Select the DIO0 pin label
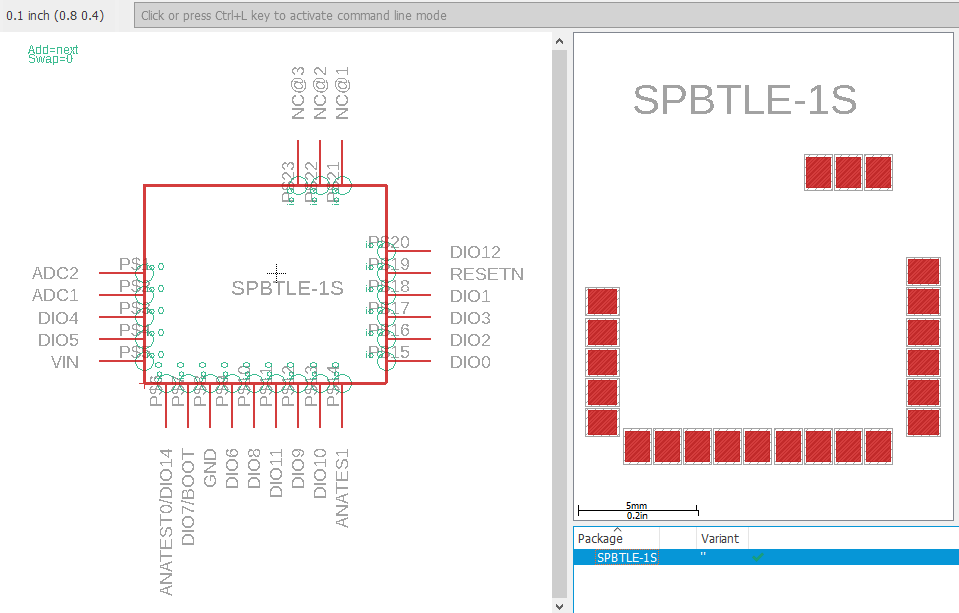 470,362
